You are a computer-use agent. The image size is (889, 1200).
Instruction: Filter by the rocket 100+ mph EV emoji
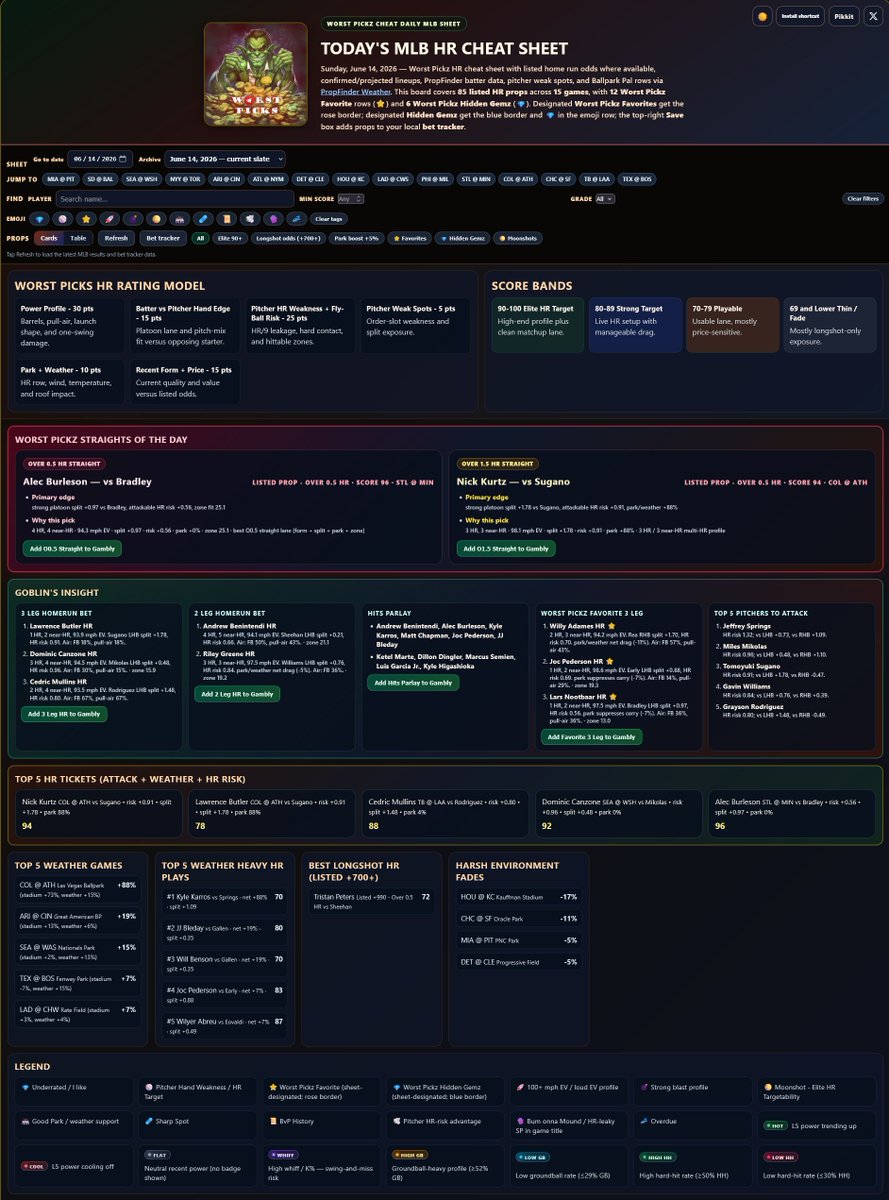click(109, 219)
